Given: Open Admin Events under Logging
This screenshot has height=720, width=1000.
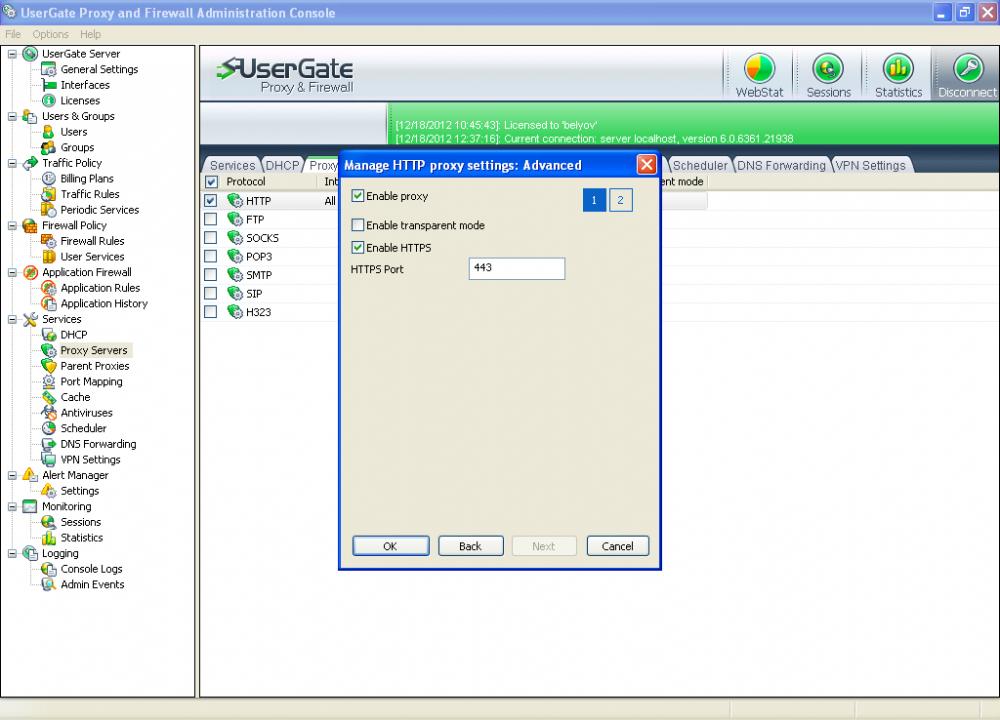Looking at the screenshot, I should [x=92, y=584].
